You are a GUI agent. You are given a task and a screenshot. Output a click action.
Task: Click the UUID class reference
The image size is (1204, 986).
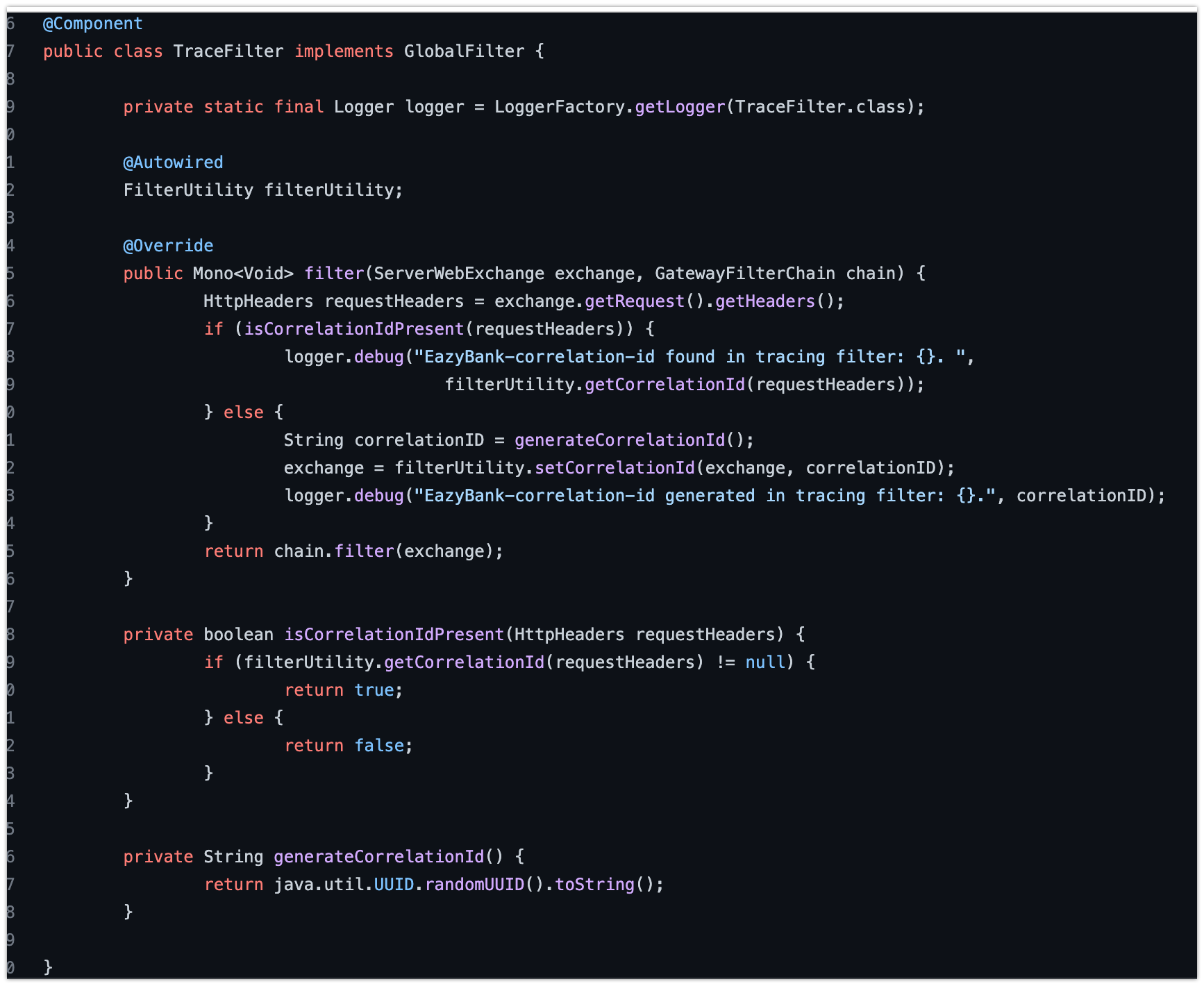click(x=394, y=885)
